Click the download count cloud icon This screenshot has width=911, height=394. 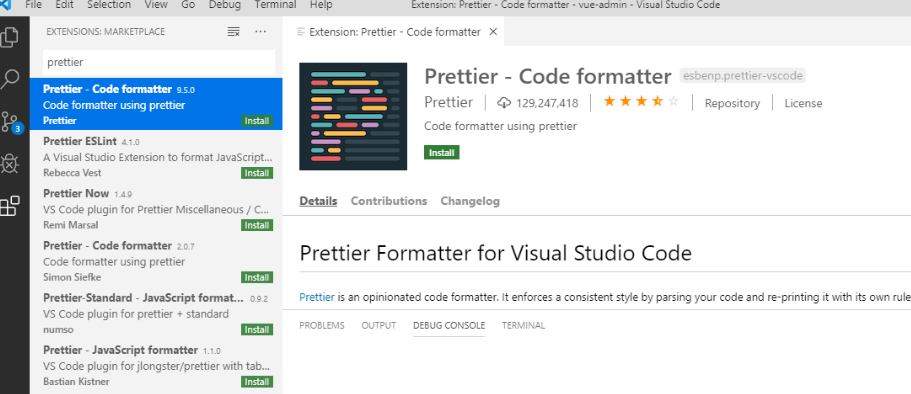tap(504, 103)
